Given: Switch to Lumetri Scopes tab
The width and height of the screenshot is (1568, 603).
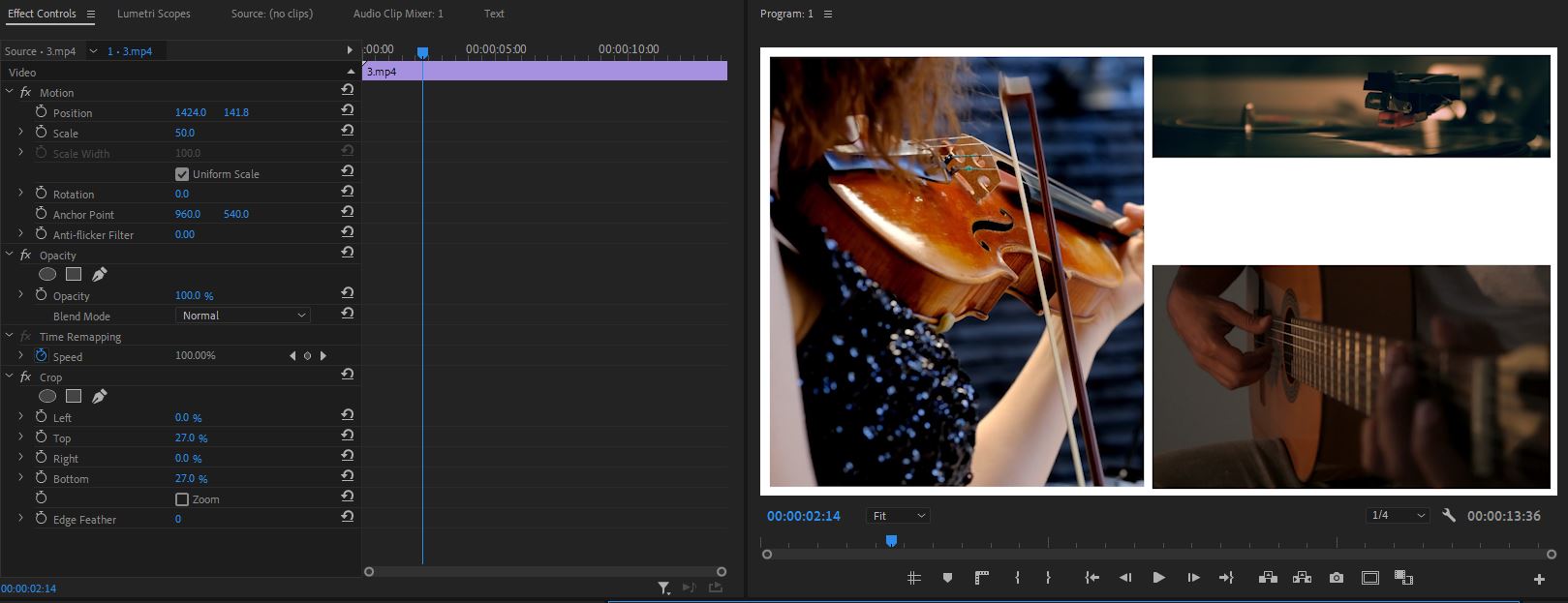Looking at the screenshot, I should pos(154,14).
